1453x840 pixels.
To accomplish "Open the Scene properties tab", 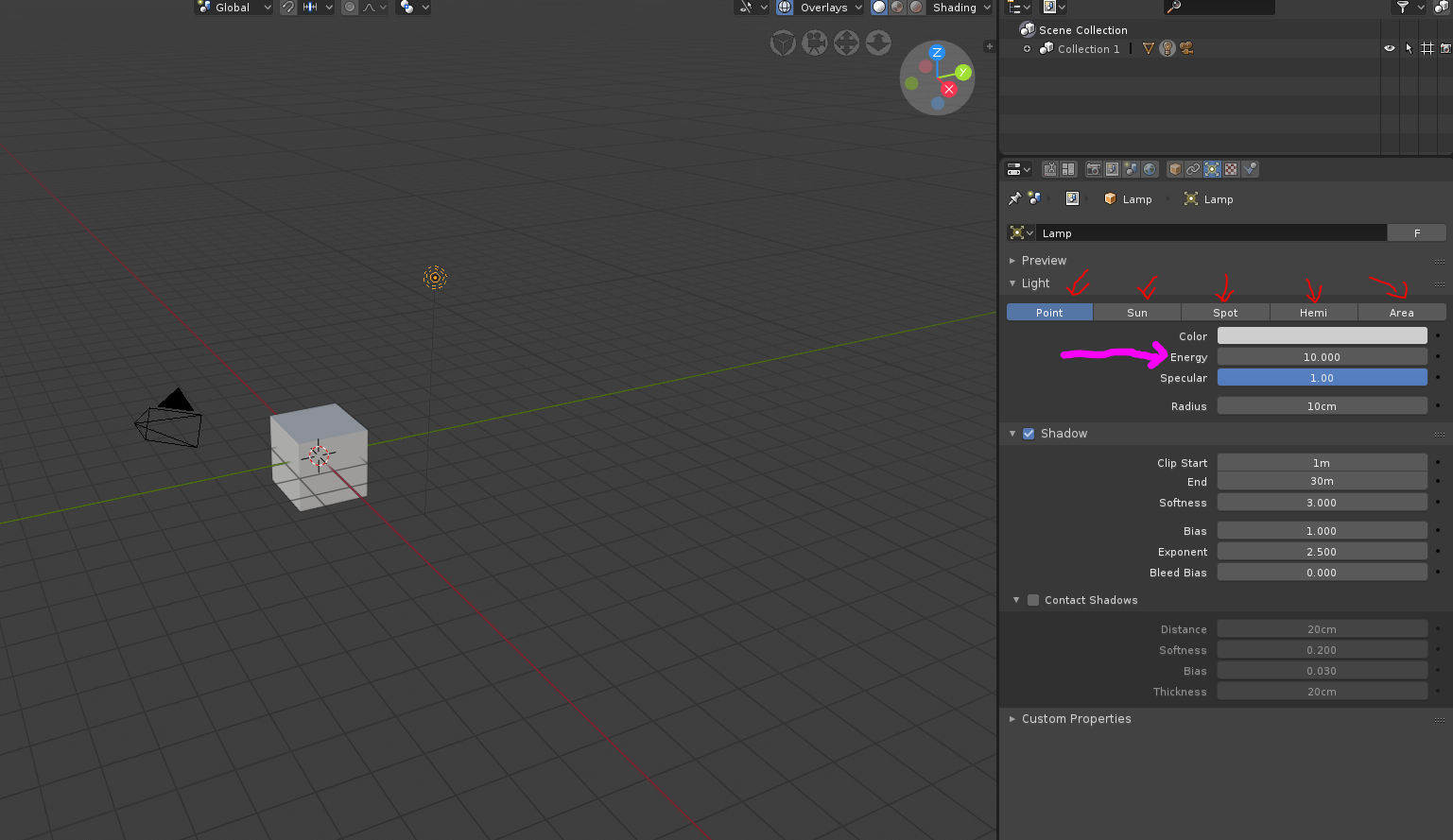I will (x=1131, y=169).
